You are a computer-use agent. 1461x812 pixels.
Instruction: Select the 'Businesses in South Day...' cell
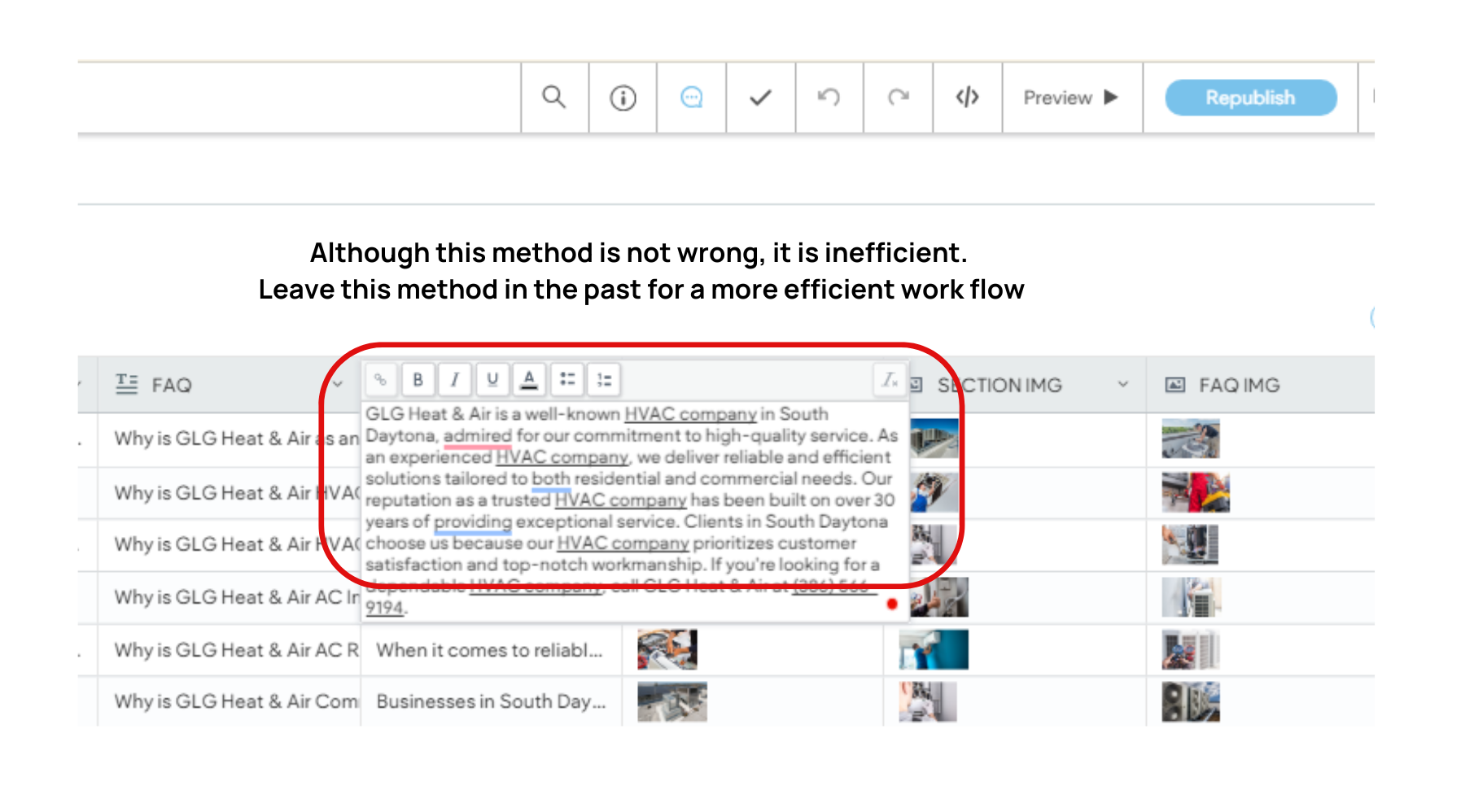(x=491, y=701)
